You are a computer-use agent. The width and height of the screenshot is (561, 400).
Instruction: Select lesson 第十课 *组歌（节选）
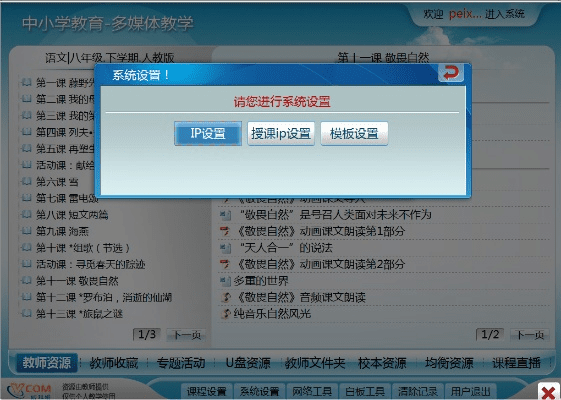point(83,248)
